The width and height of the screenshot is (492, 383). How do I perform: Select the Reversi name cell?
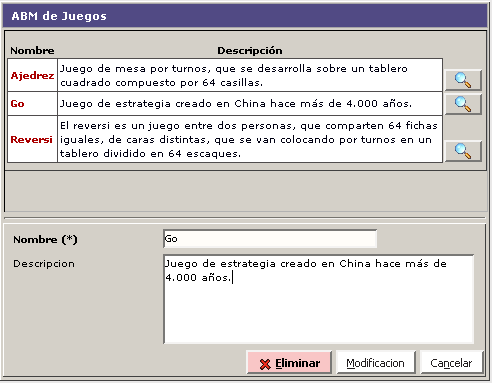click(32, 139)
